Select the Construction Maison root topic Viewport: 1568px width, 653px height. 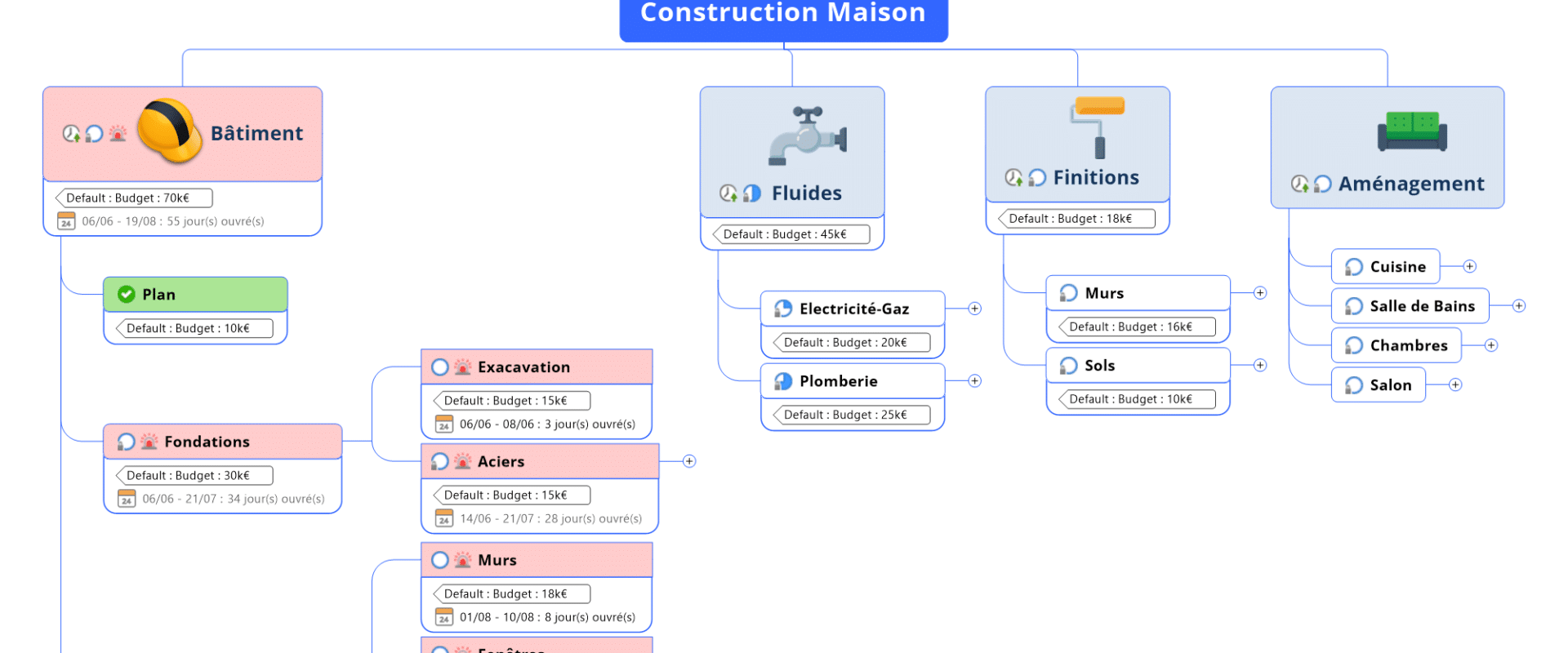click(x=783, y=15)
